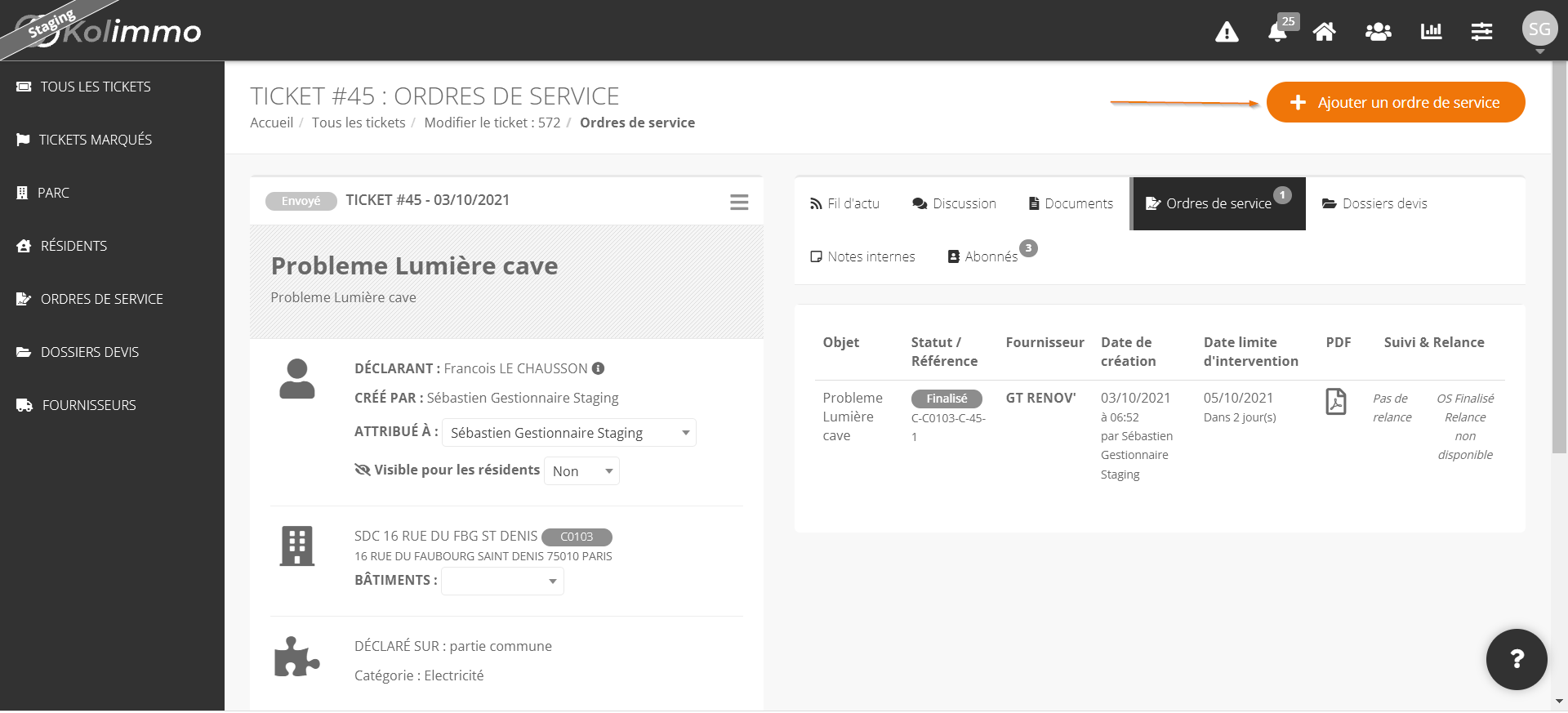Viewport: 1568px width, 713px height.
Task: Go to the home house icon
Action: (1324, 32)
